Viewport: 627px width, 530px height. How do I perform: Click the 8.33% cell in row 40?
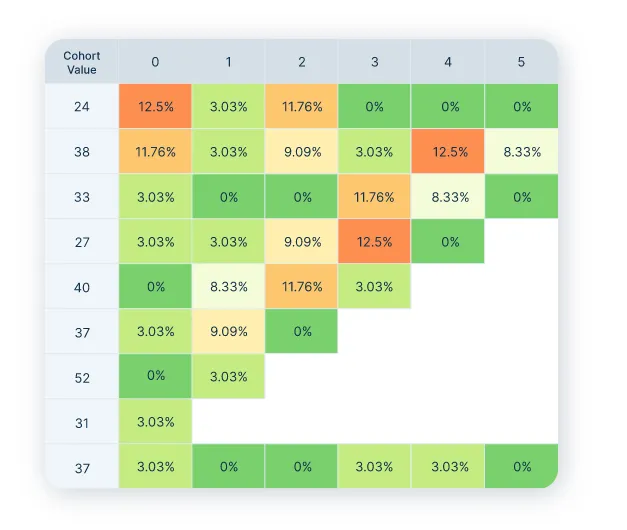coord(228,287)
